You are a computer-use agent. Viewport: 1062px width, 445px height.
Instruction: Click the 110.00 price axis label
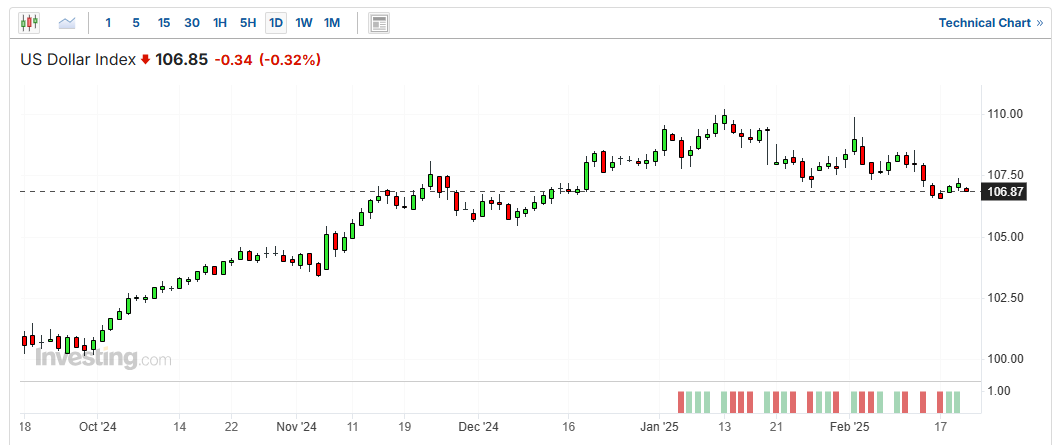coord(1003,114)
